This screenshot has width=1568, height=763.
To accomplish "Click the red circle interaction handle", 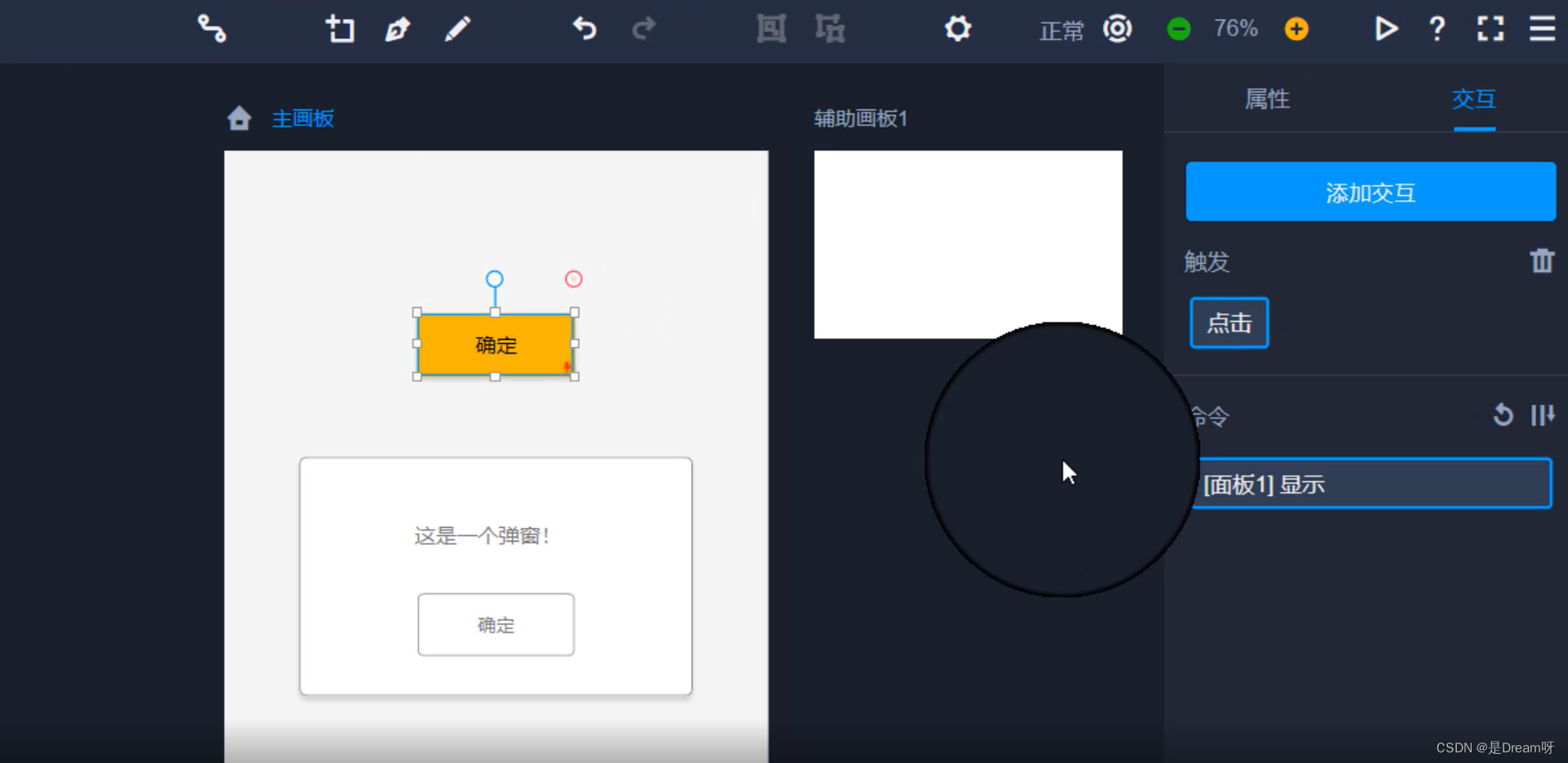I will click(x=573, y=279).
